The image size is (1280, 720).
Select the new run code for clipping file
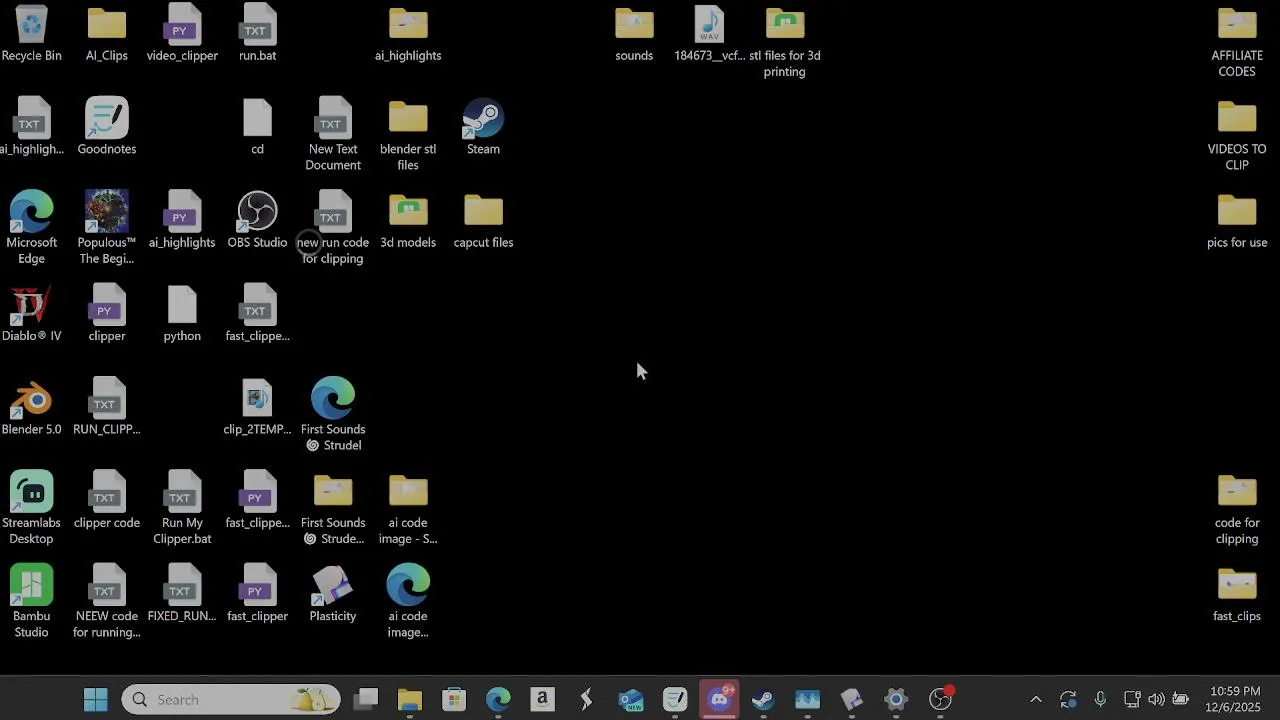point(333,227)
